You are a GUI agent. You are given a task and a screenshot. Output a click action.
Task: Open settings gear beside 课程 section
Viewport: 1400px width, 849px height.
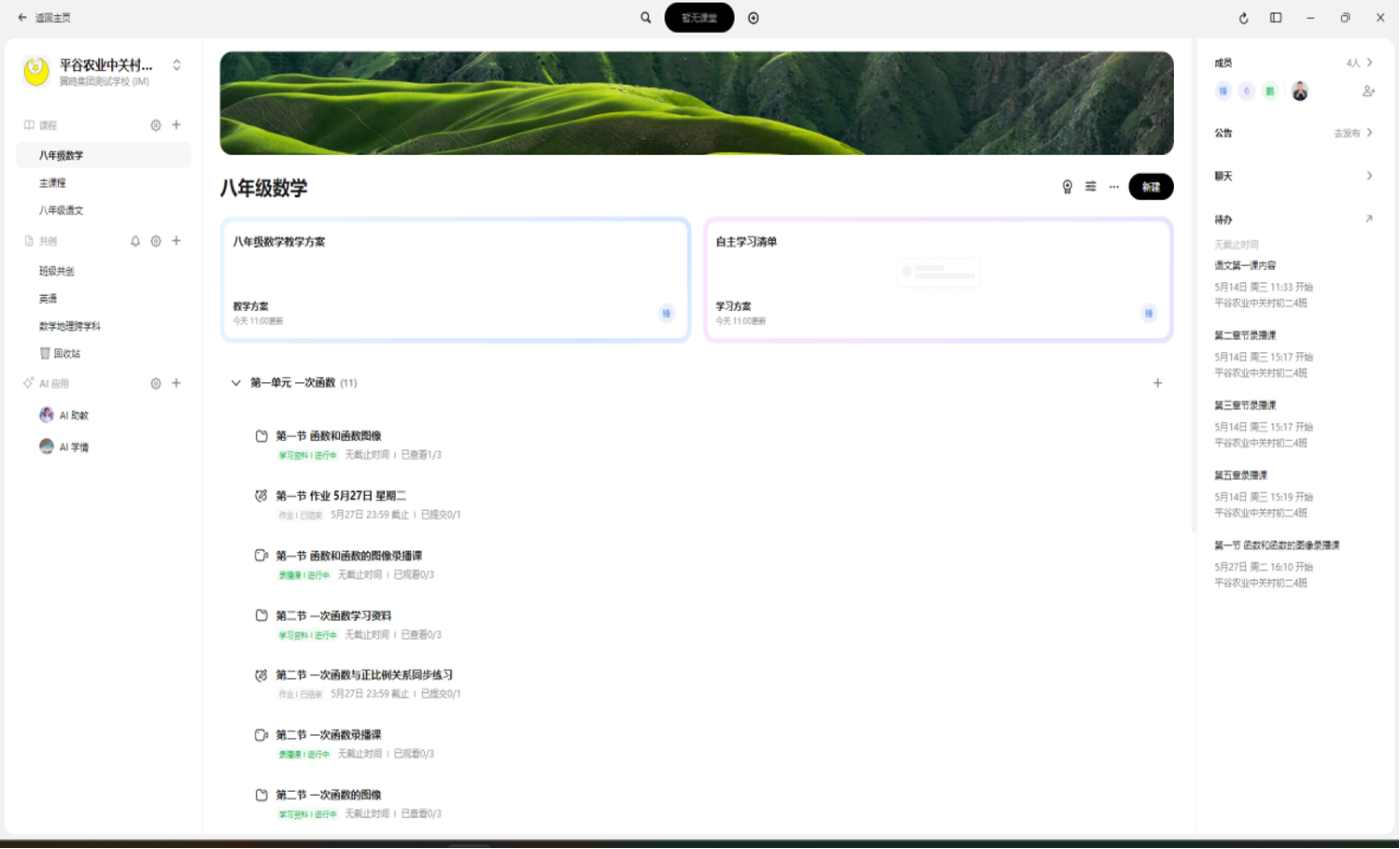coord(156,125)
